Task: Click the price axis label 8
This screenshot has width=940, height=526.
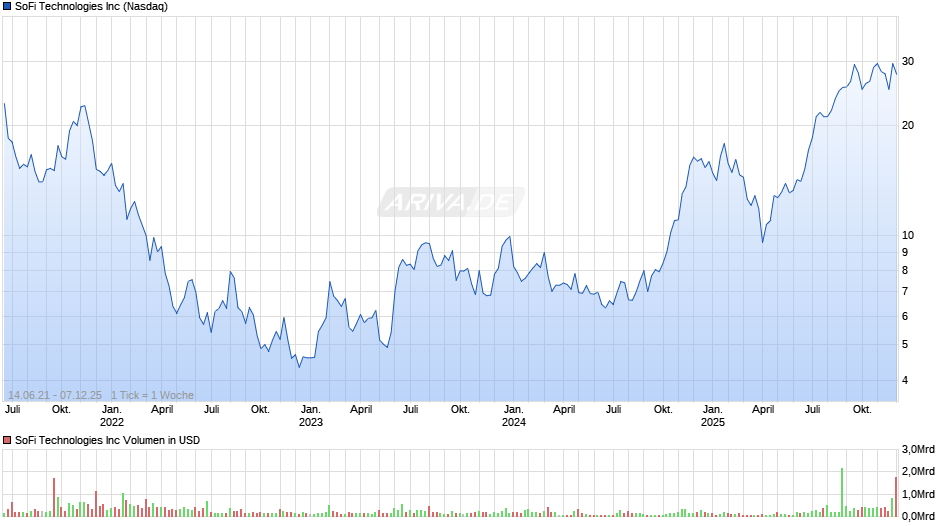Action: (x=905, y=270)
